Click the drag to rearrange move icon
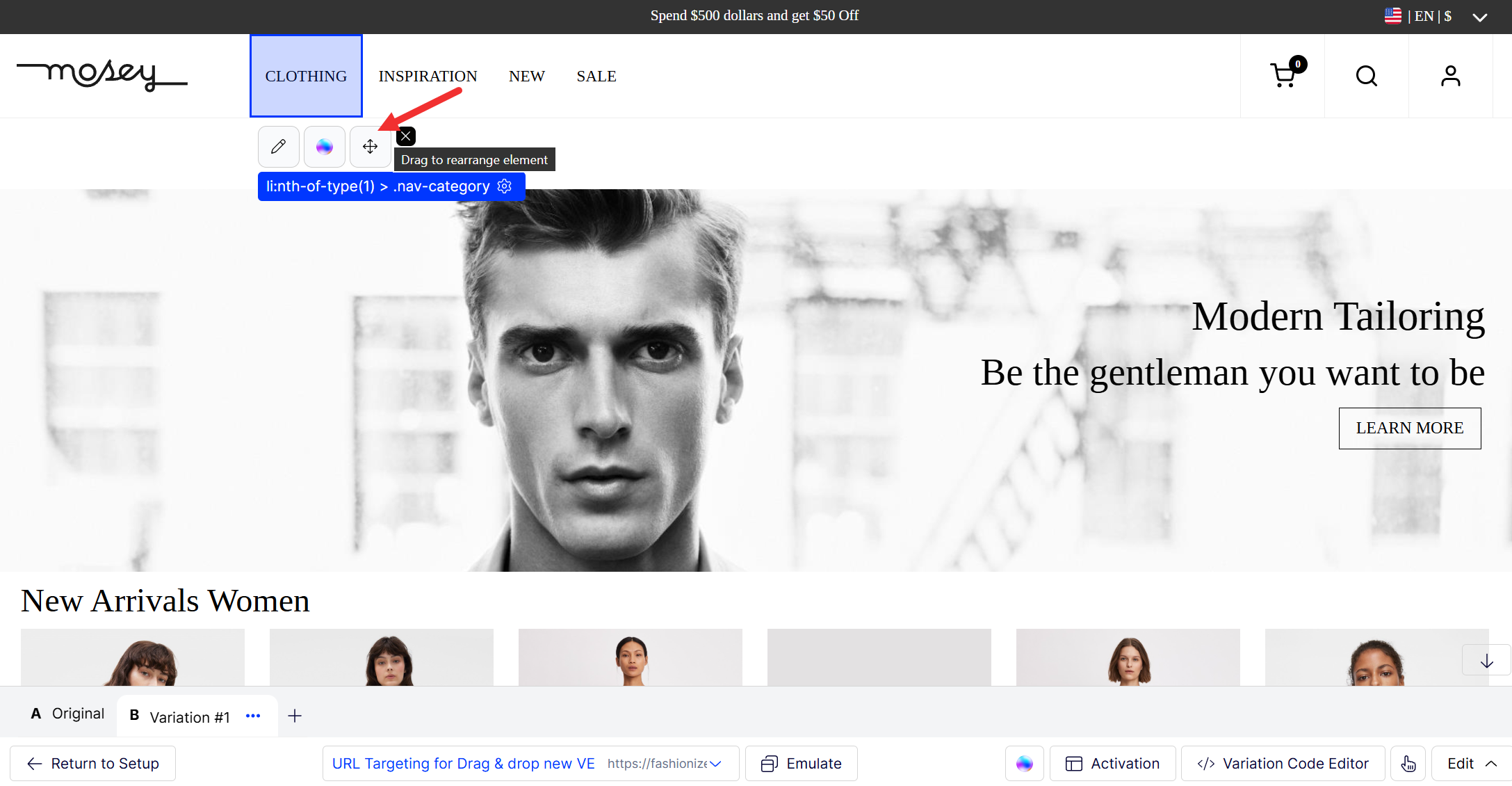 pos(370,147)
